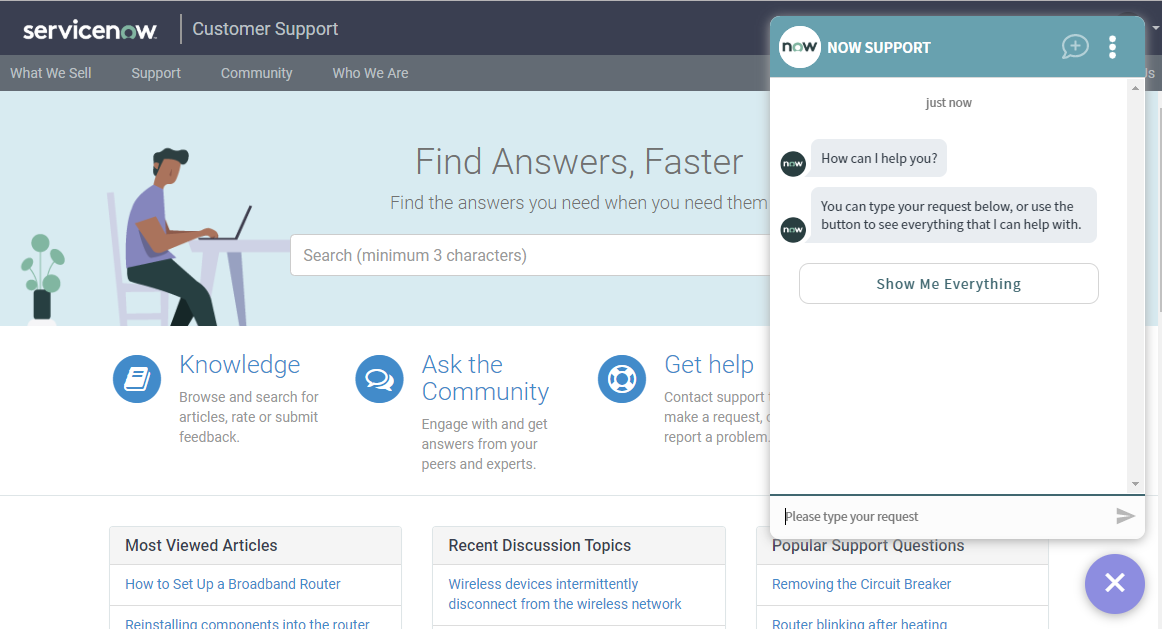
Task: Click the chat scrollbar up arrow
Action: [x=1135, y=88]
